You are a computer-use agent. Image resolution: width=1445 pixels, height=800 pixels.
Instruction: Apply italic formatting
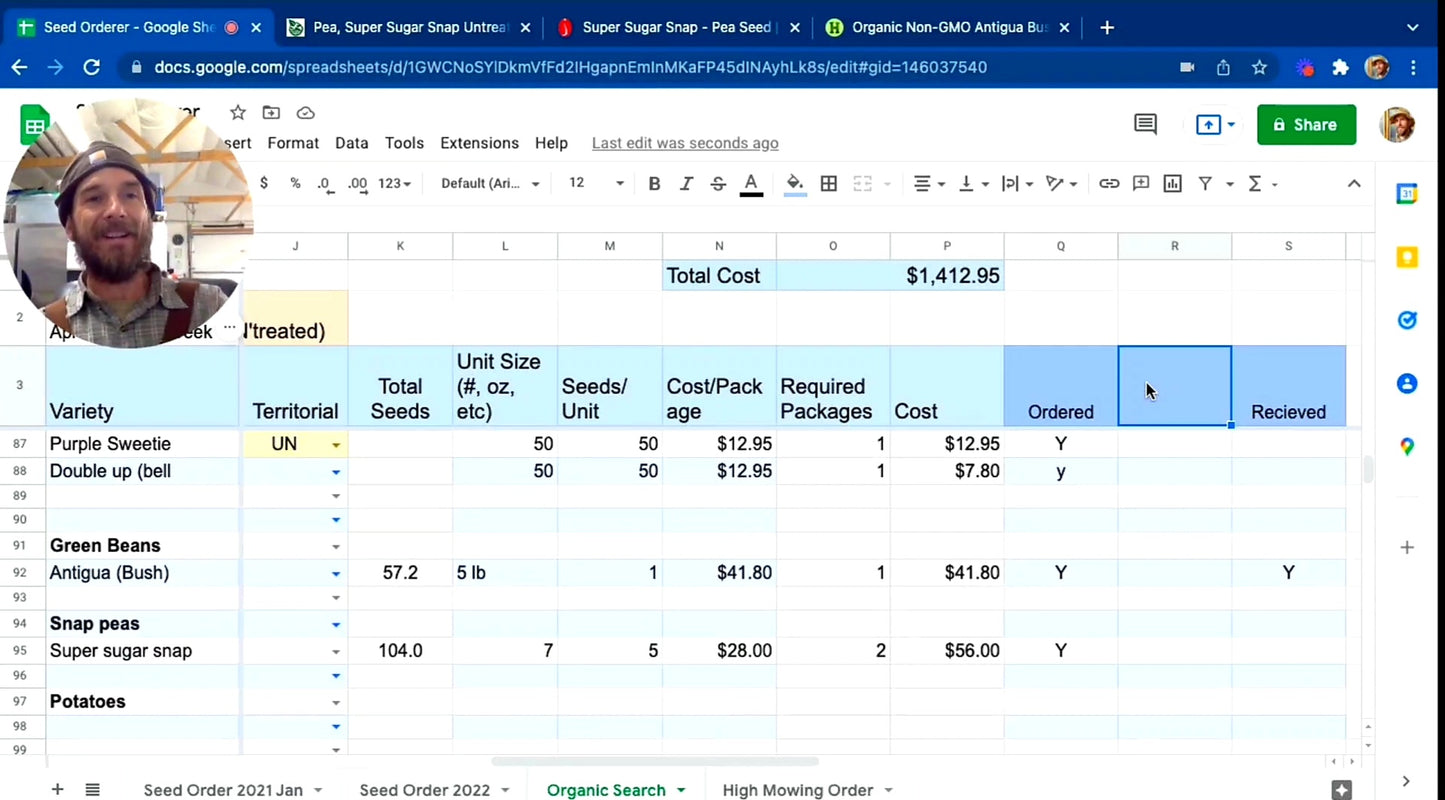687,183
